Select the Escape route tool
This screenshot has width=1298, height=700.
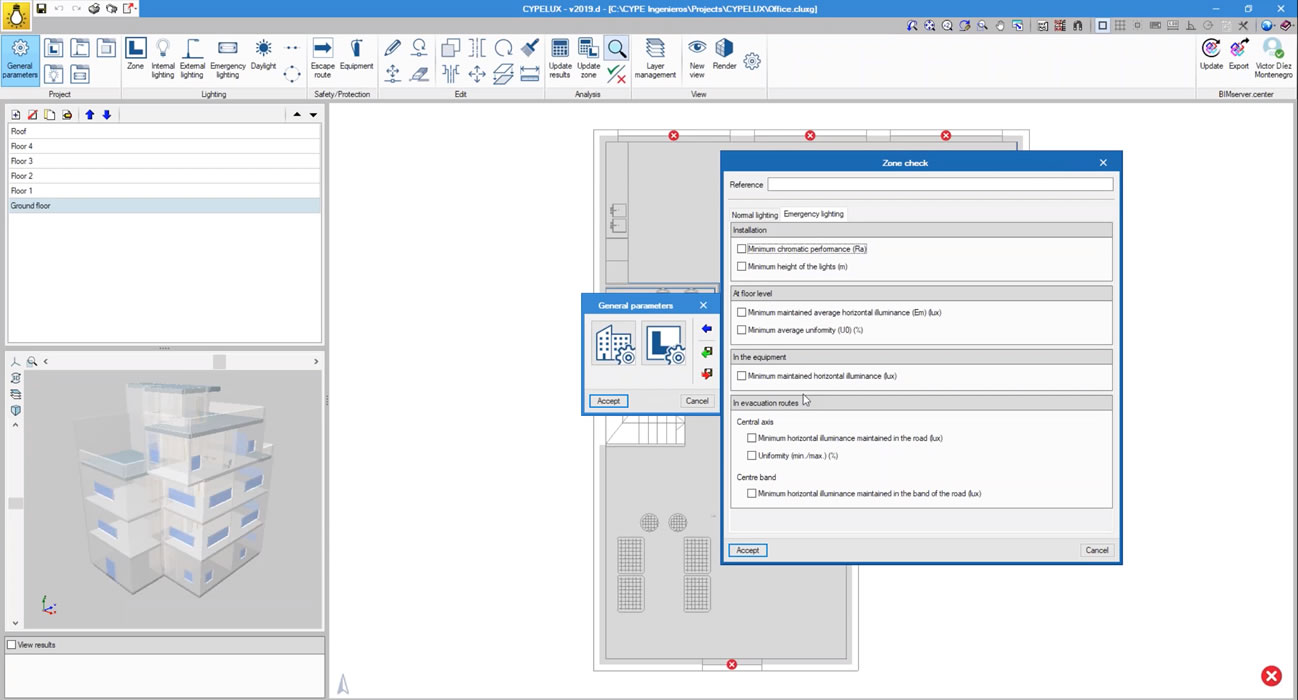(322, 58)
